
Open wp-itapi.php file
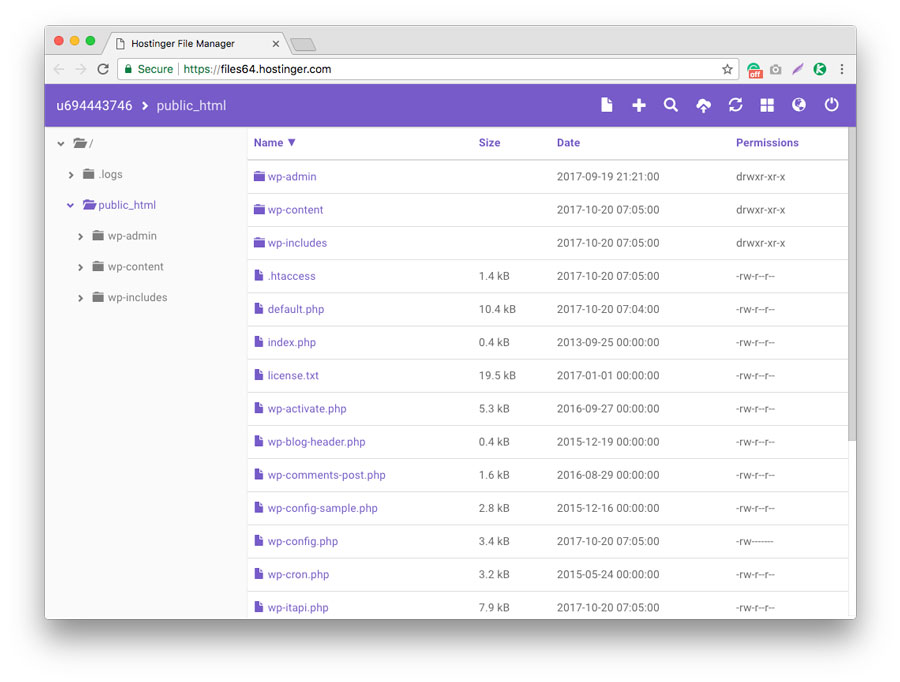click(x=298, y=607)
